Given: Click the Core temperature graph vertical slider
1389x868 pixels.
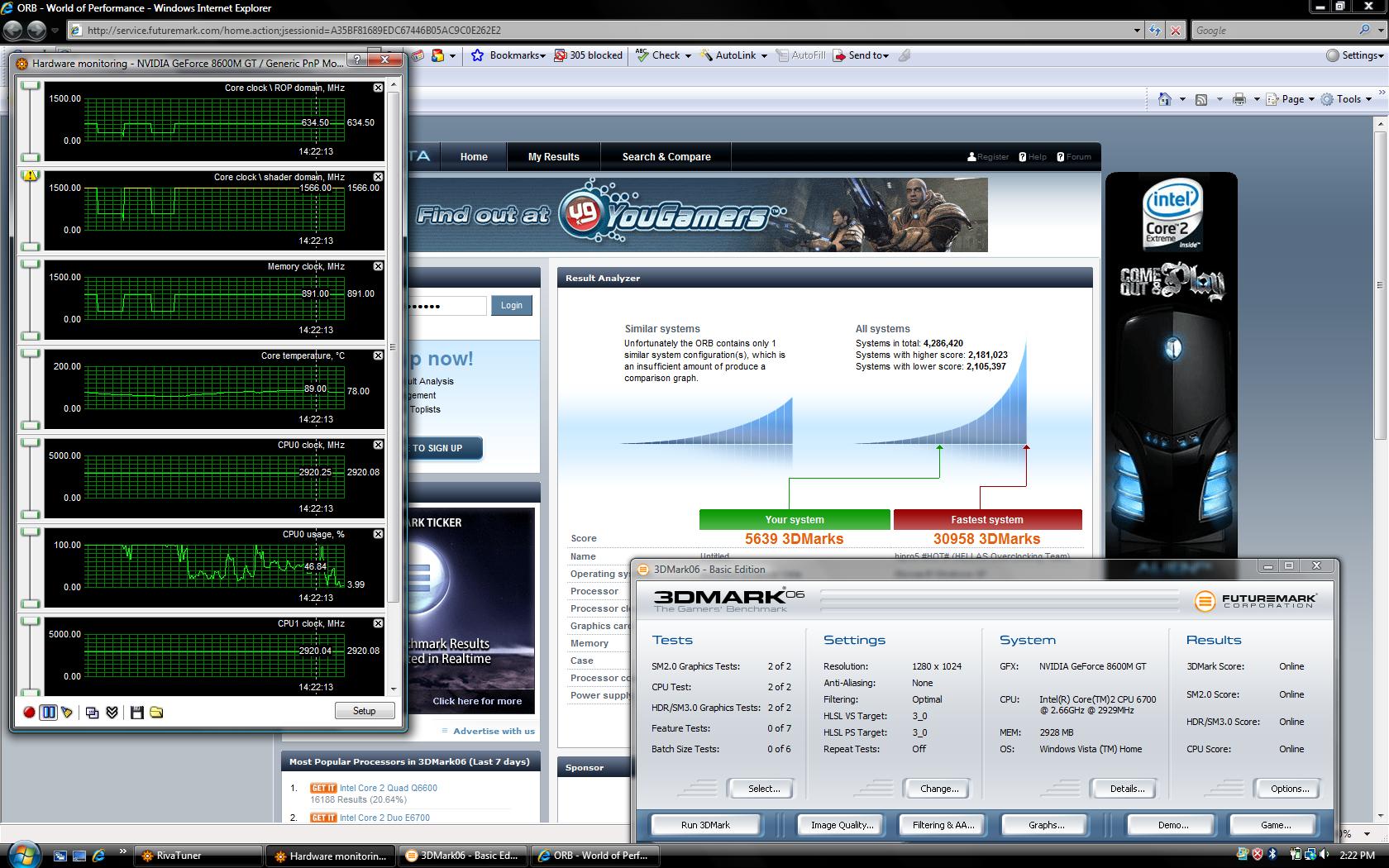Looking at the screenshot, I should tap(31, 389).
